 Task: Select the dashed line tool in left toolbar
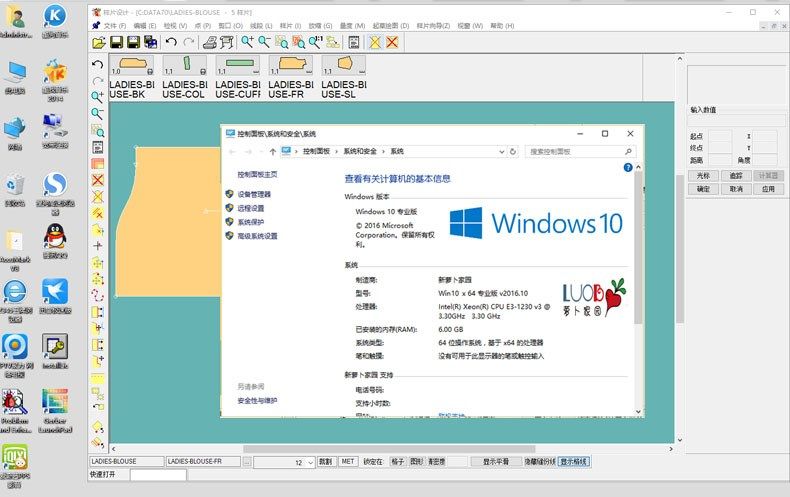pos(98,378)
